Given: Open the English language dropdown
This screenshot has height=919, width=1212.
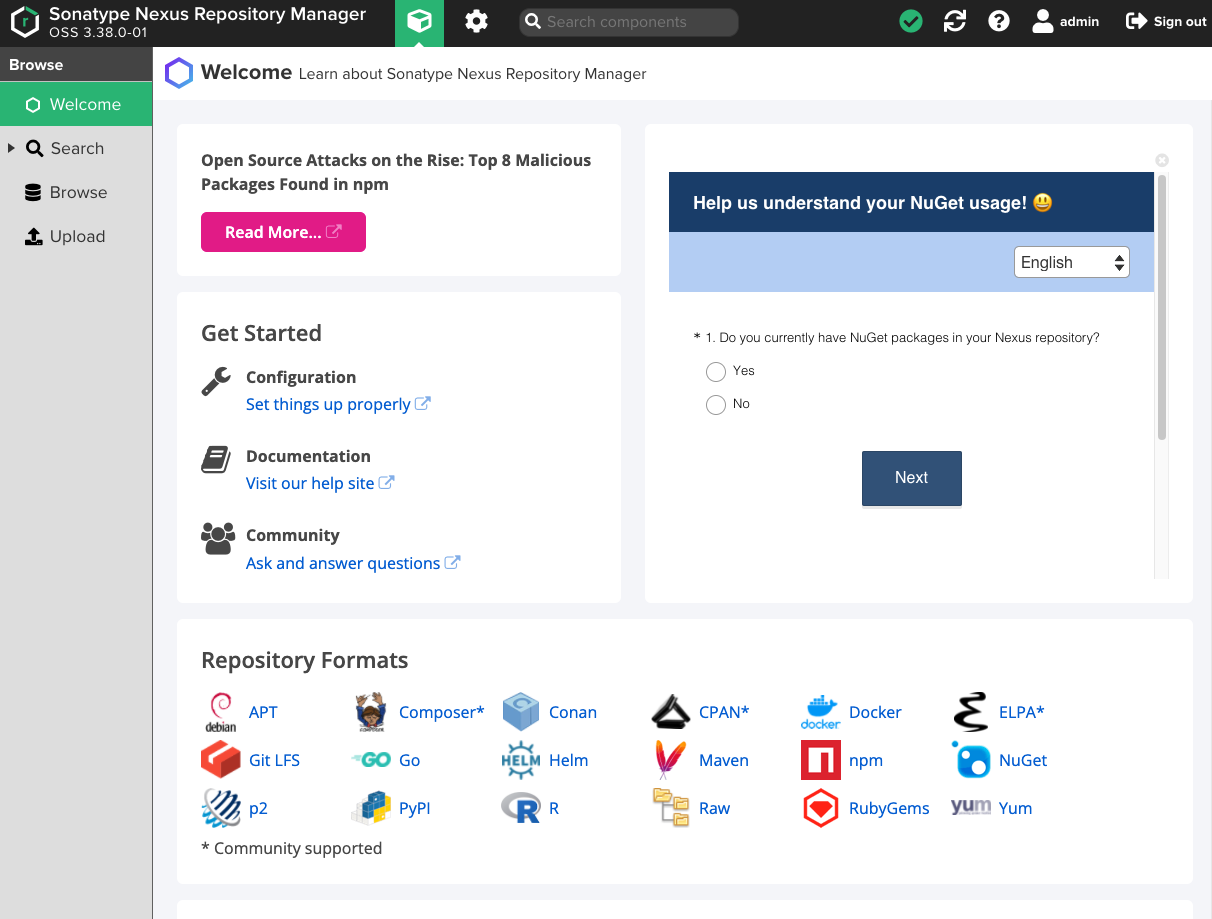Looking at the screenshot, I should tap(1071, 262).
